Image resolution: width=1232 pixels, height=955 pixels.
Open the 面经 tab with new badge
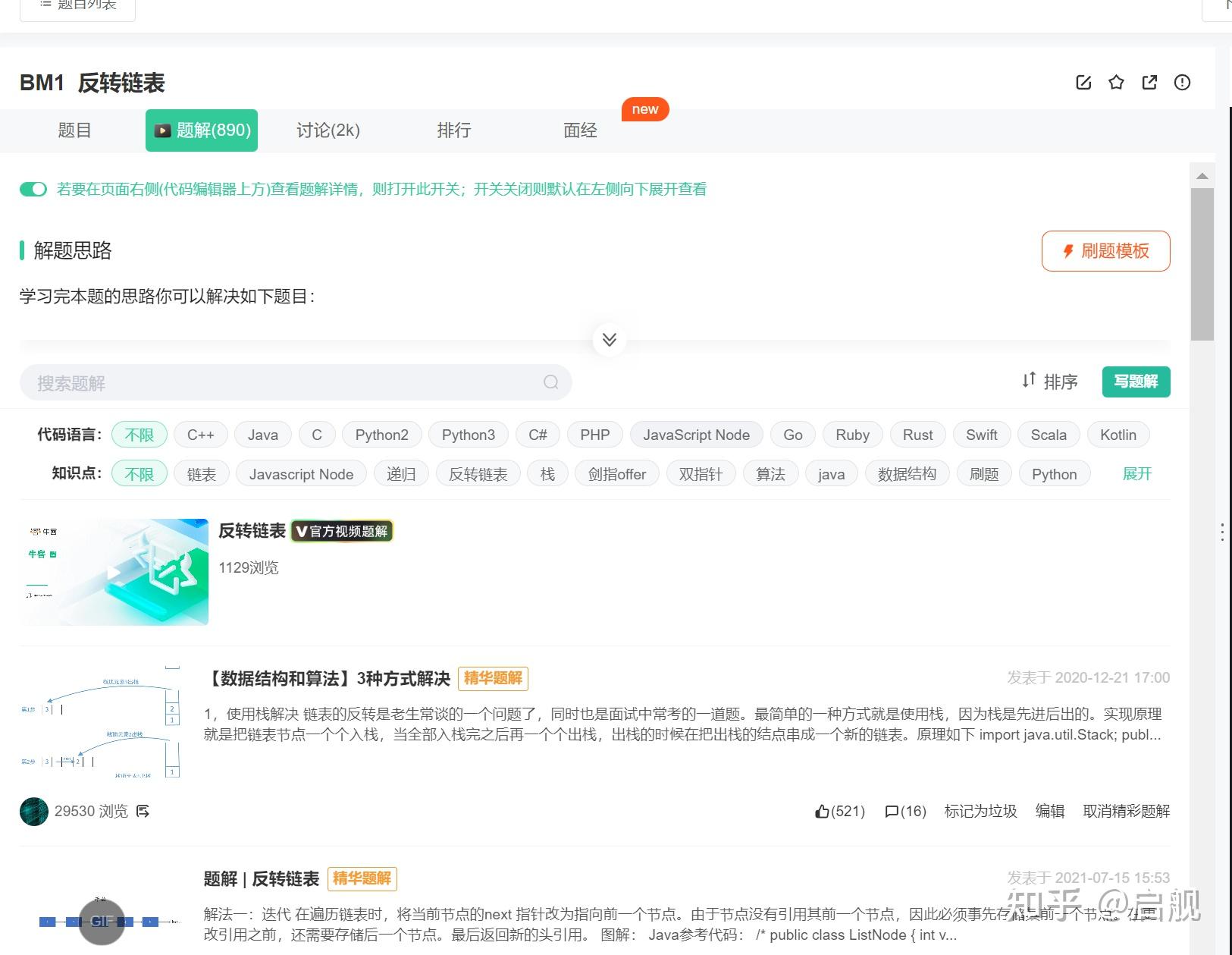point(580,130)
